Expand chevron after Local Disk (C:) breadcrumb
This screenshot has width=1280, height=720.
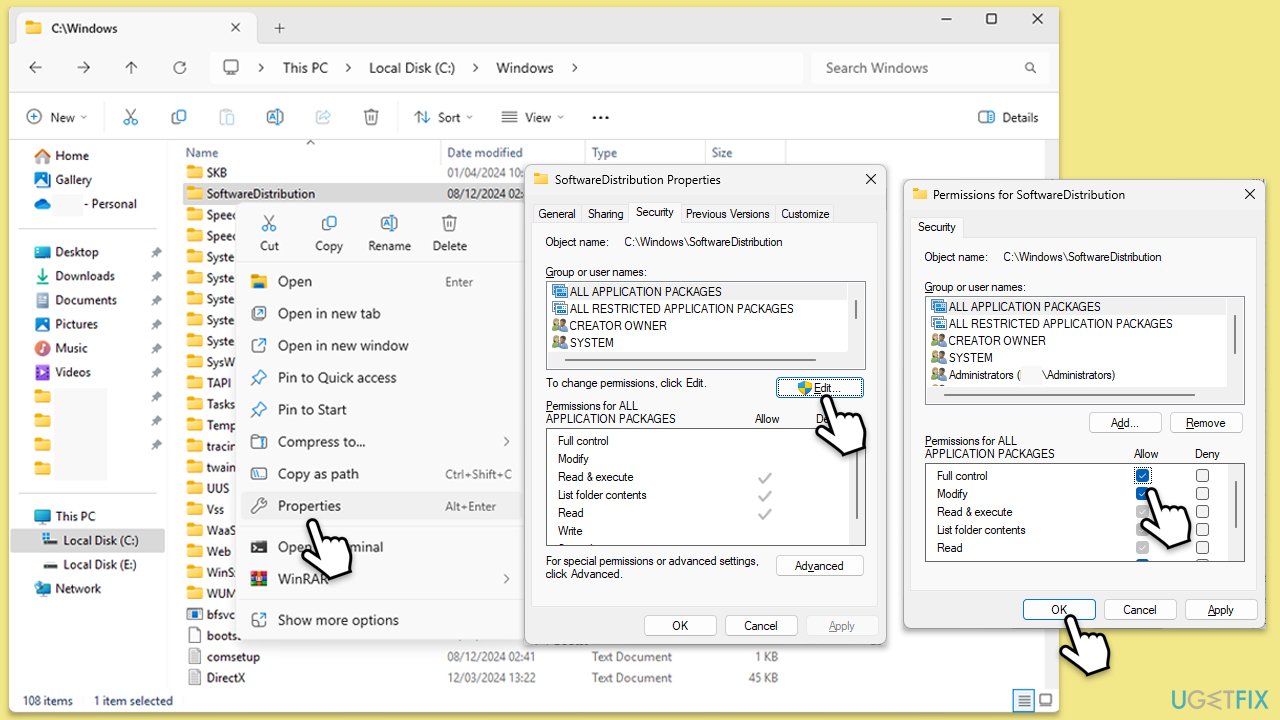click(475, 68)
